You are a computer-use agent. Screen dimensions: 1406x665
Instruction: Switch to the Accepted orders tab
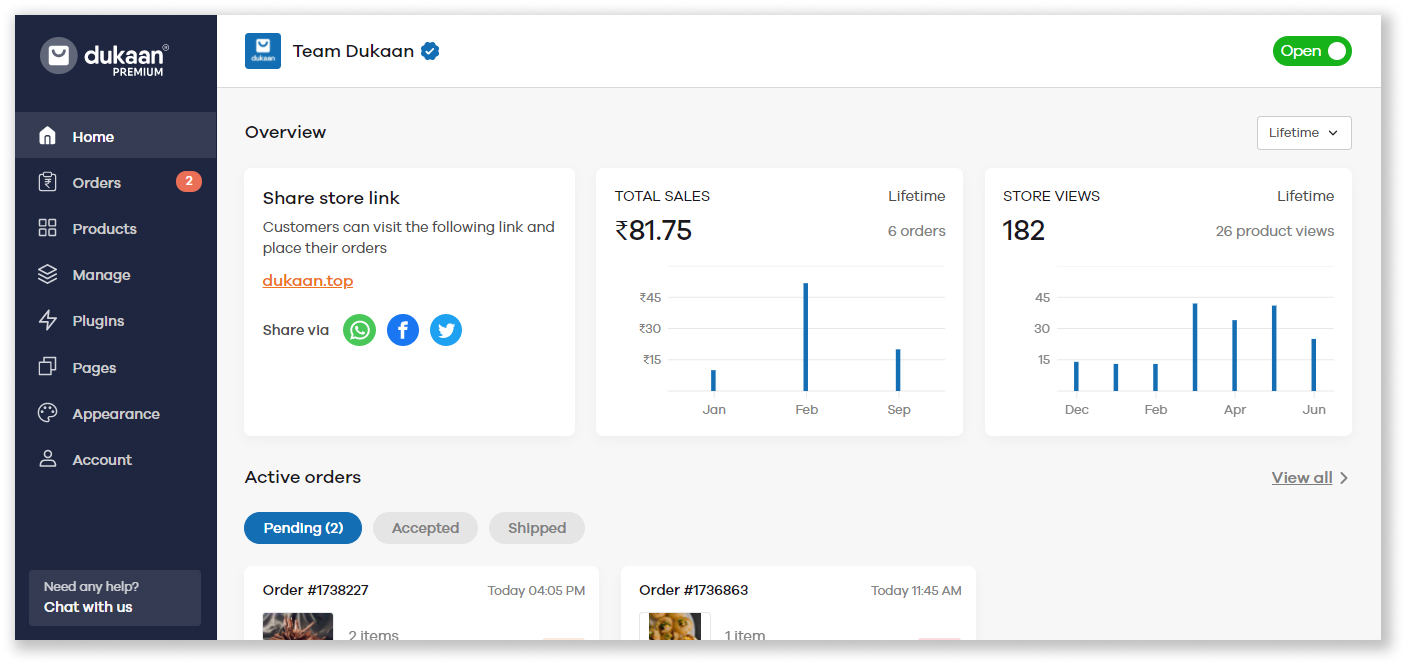425,528
